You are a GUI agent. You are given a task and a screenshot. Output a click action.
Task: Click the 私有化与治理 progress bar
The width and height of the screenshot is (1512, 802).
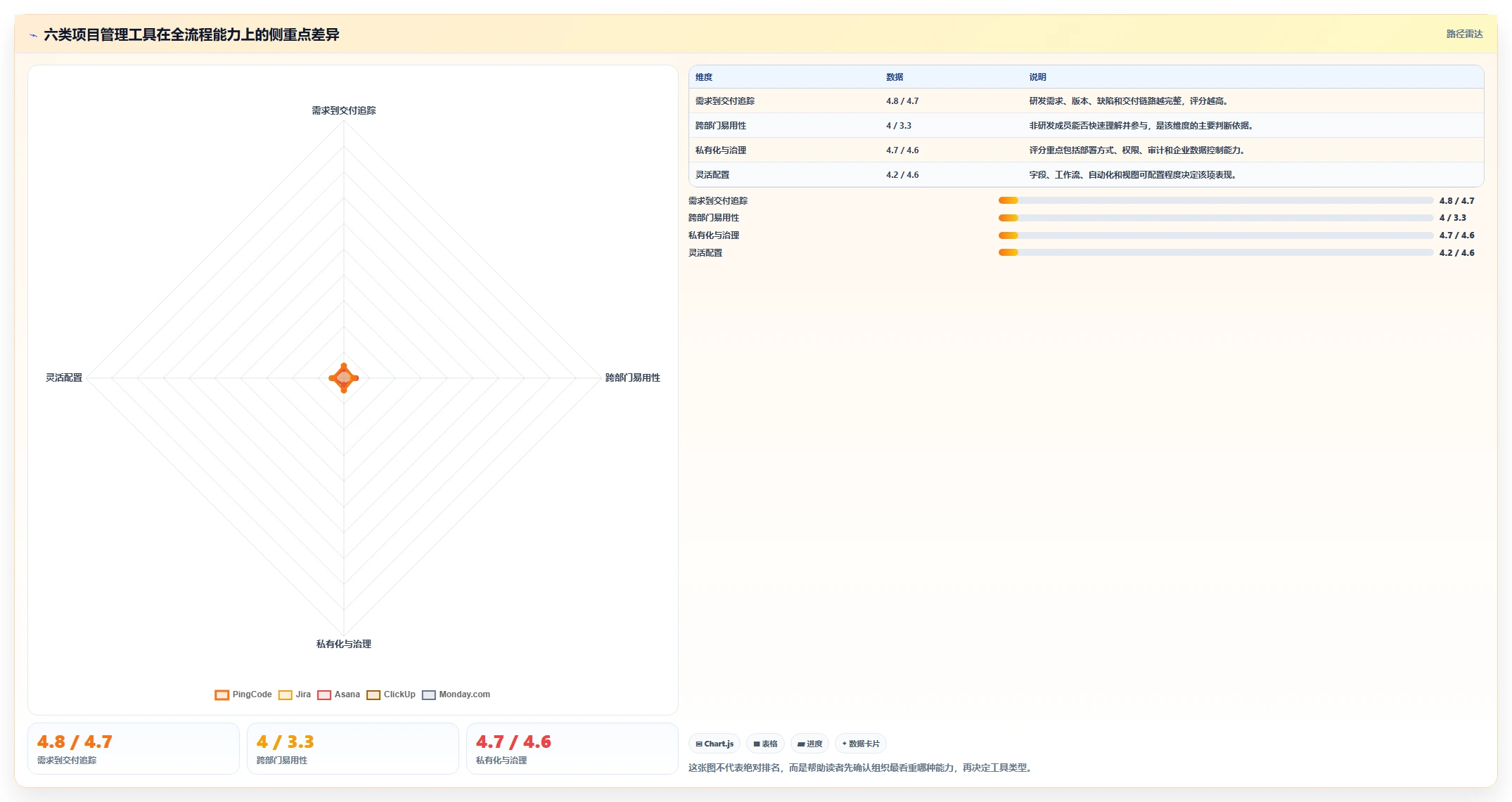click(1215, 235)
